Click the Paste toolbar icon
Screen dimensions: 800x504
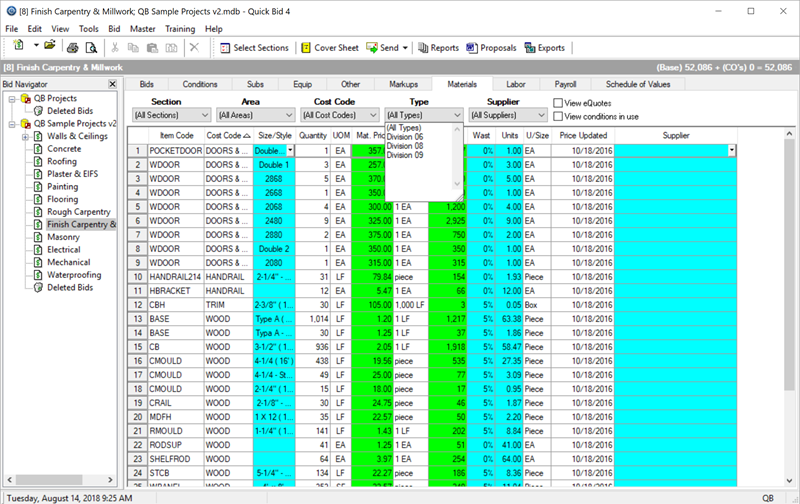(152, 48)
